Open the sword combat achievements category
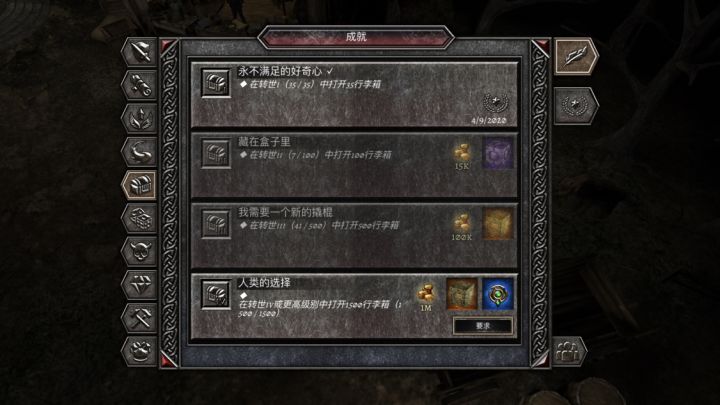The height and width of the screenshot is (405, 720). (140, 52)
